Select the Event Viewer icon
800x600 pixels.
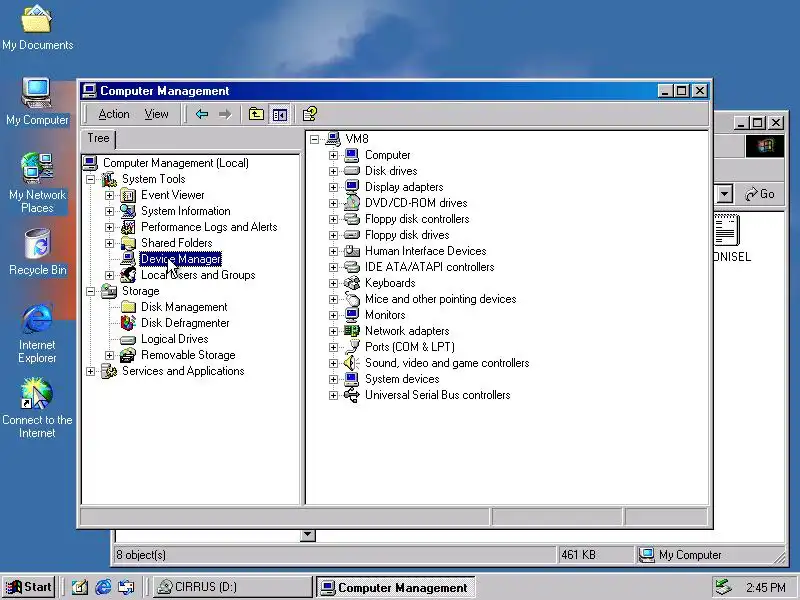(128, 195)
